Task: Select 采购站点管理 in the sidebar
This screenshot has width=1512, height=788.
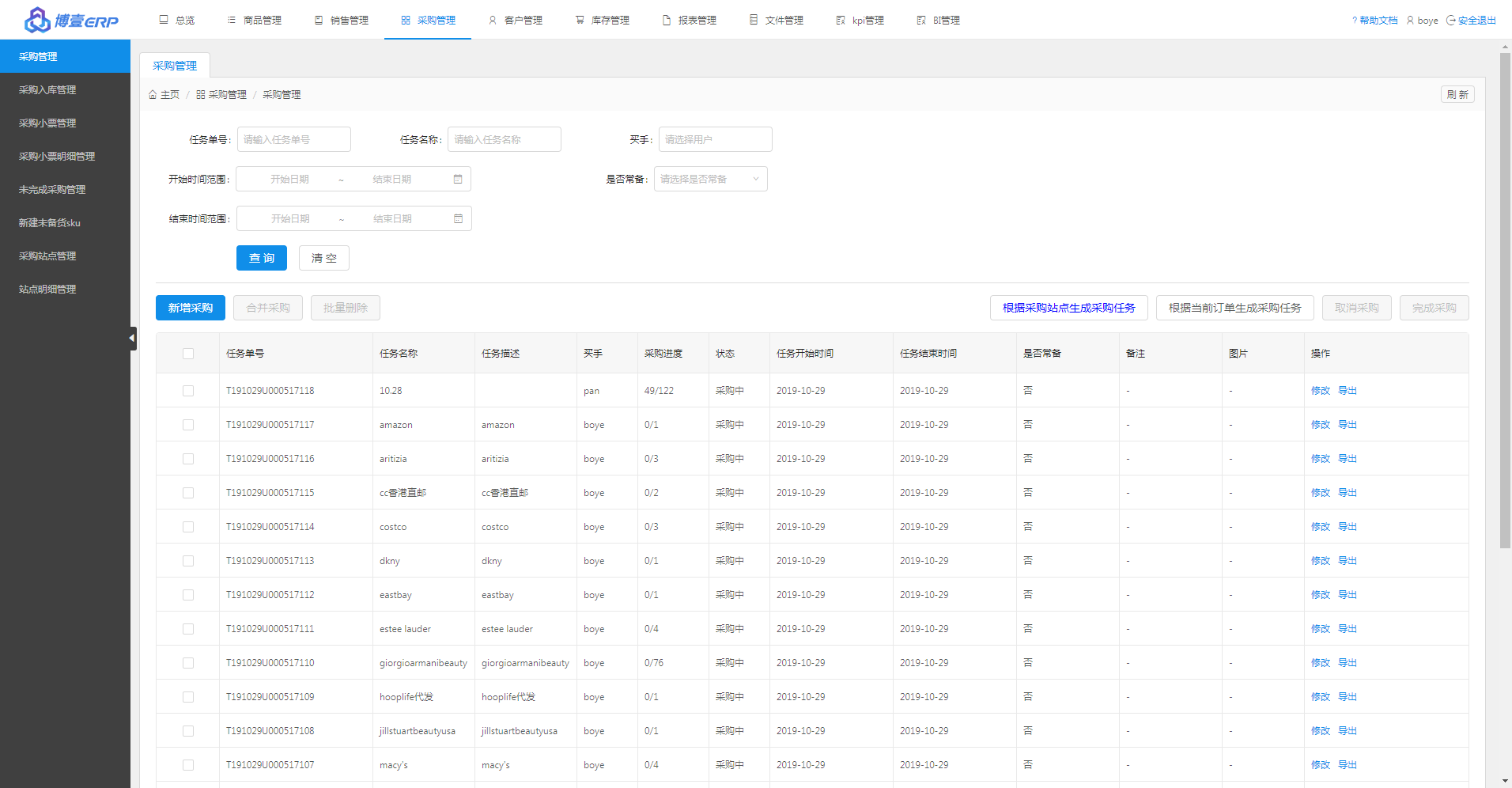Action: (65, 256)
